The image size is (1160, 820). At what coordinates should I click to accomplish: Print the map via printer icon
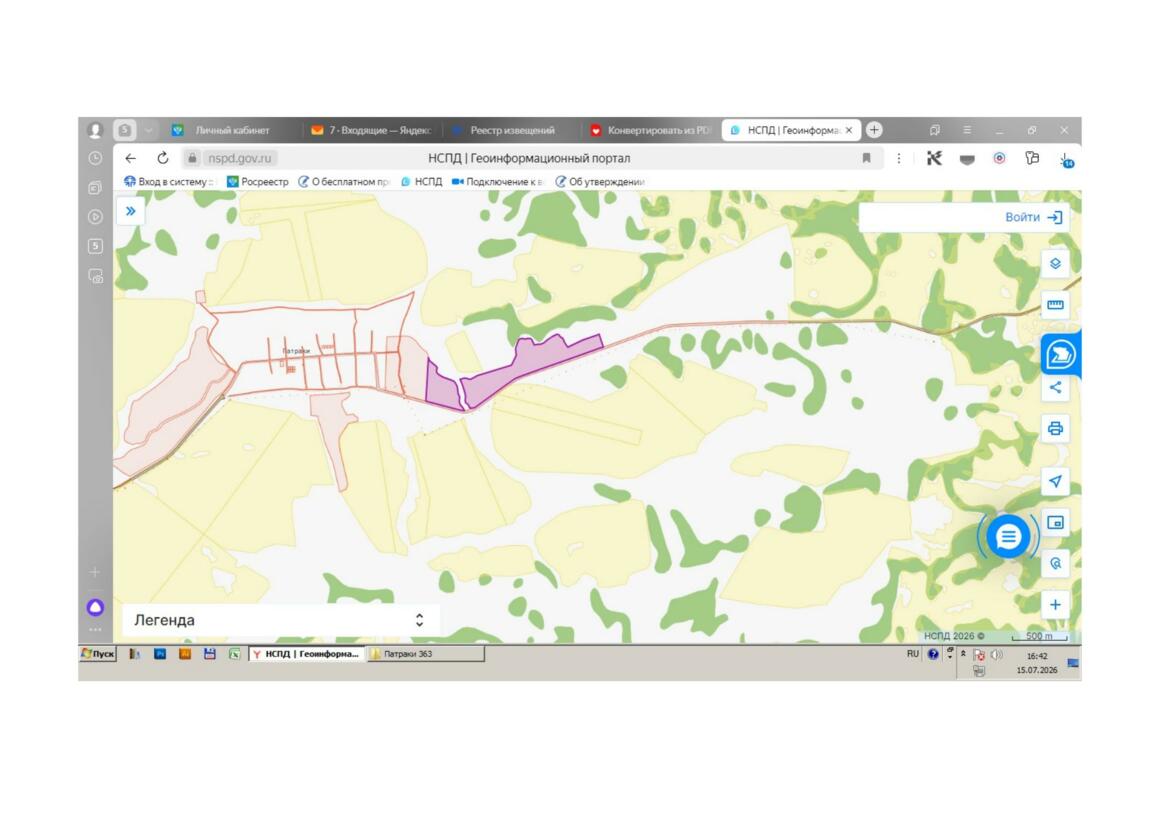(x=1055, y=429)
